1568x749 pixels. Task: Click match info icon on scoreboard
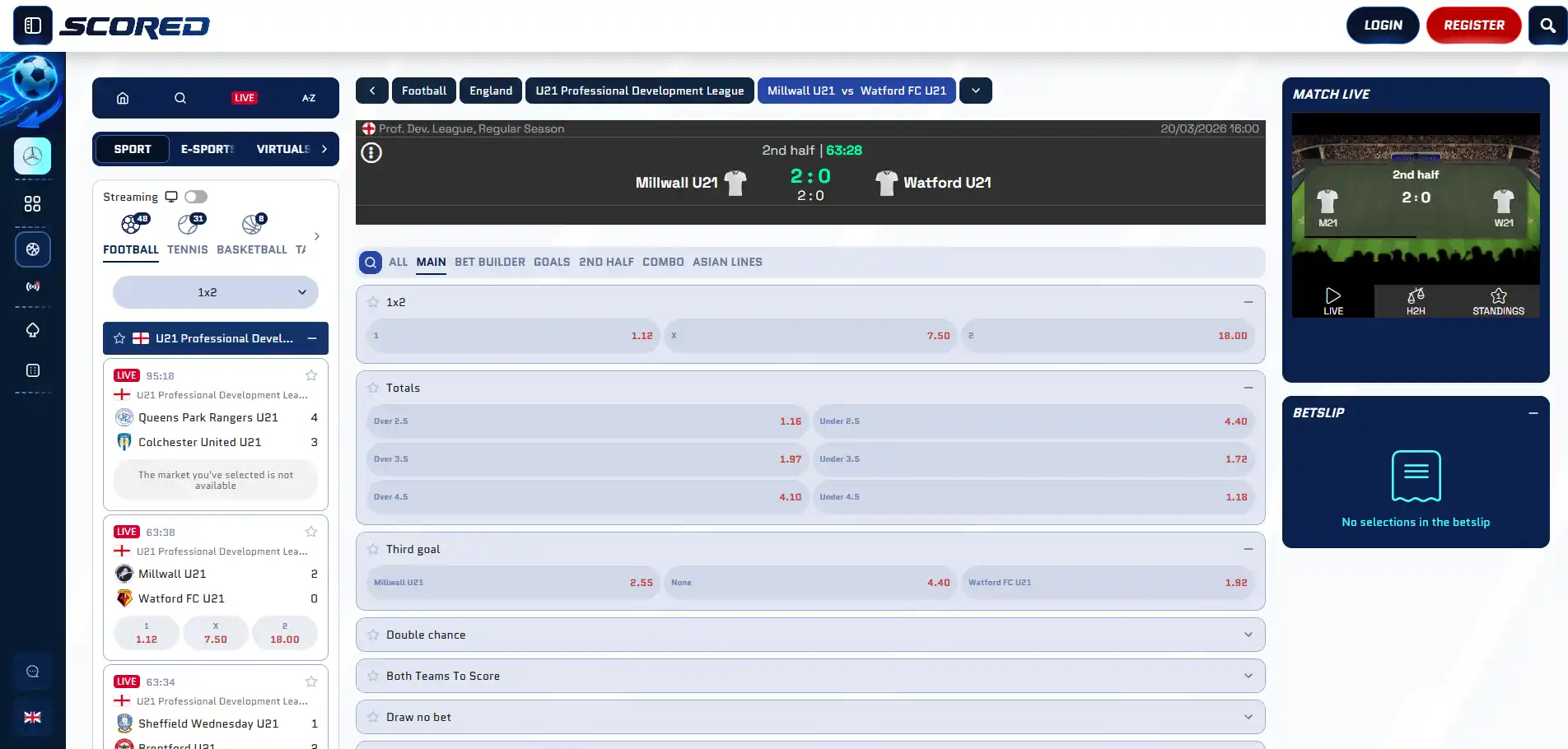click(x=371, y=152)
